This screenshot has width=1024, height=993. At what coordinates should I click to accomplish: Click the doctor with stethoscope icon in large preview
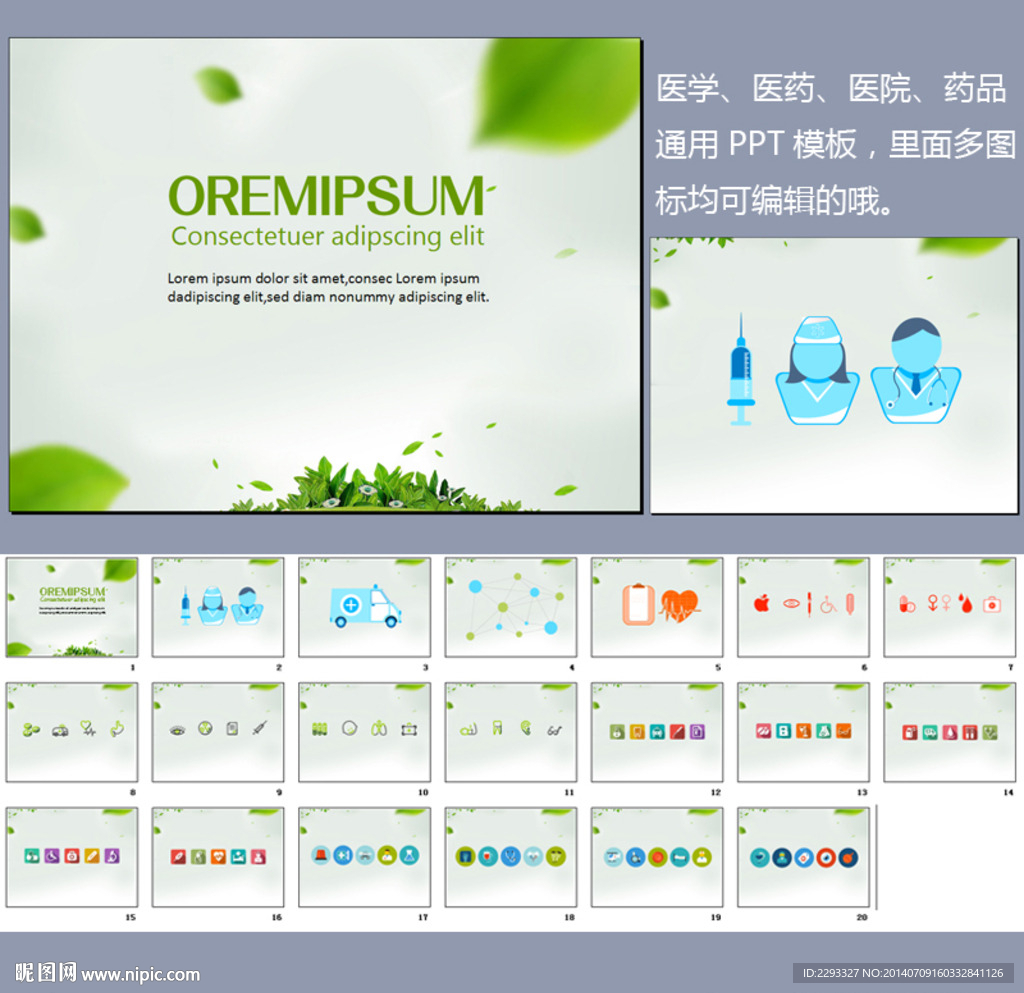pos(916,370)
